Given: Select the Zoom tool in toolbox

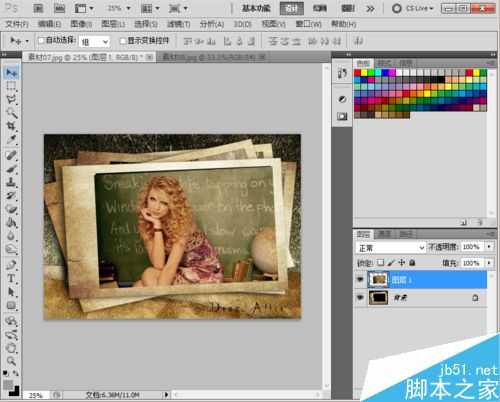Looking at the screenshot, I should pyautogui.click(x=11, y=360).
